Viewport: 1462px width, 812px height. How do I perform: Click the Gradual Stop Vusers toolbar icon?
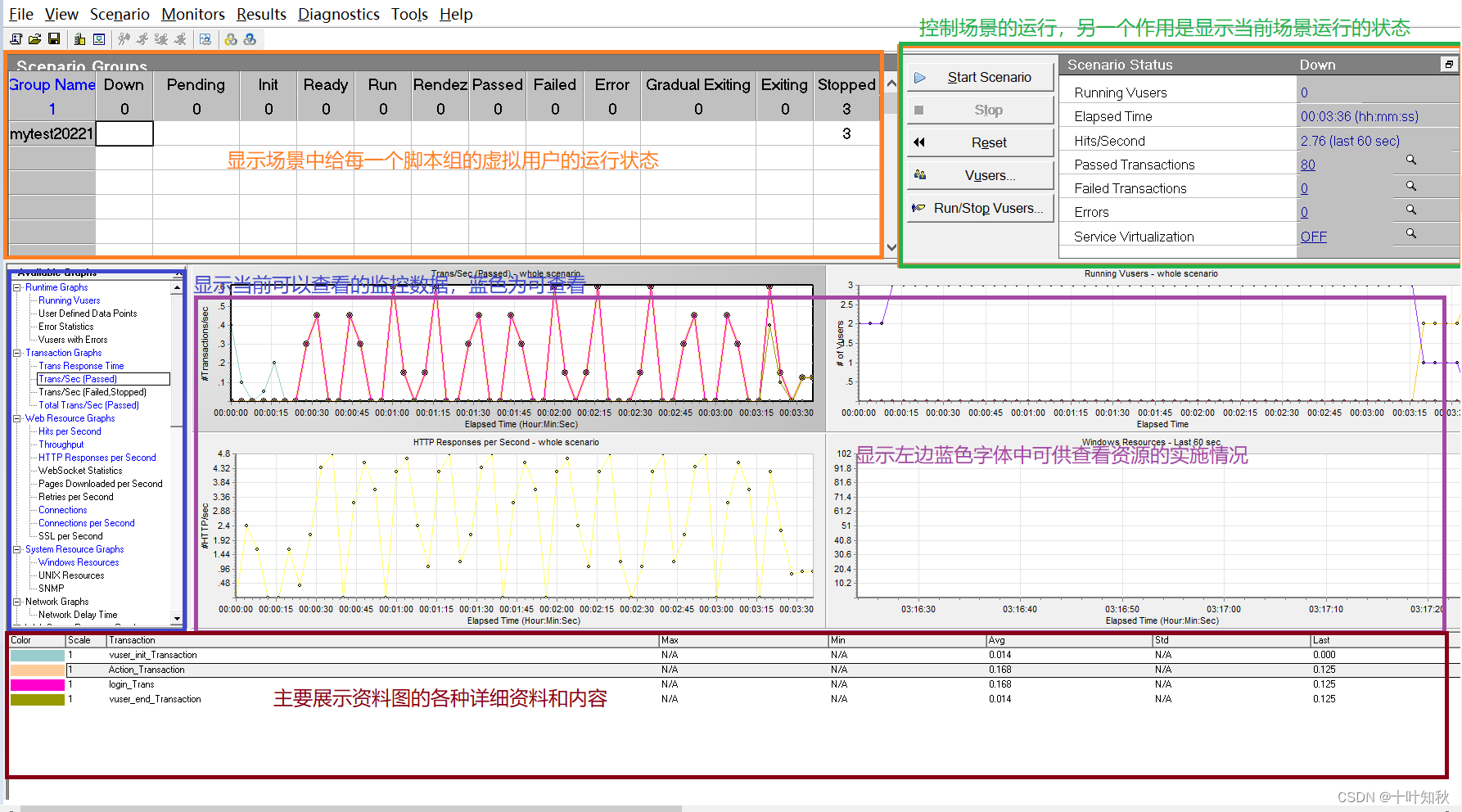pos(161,39)
